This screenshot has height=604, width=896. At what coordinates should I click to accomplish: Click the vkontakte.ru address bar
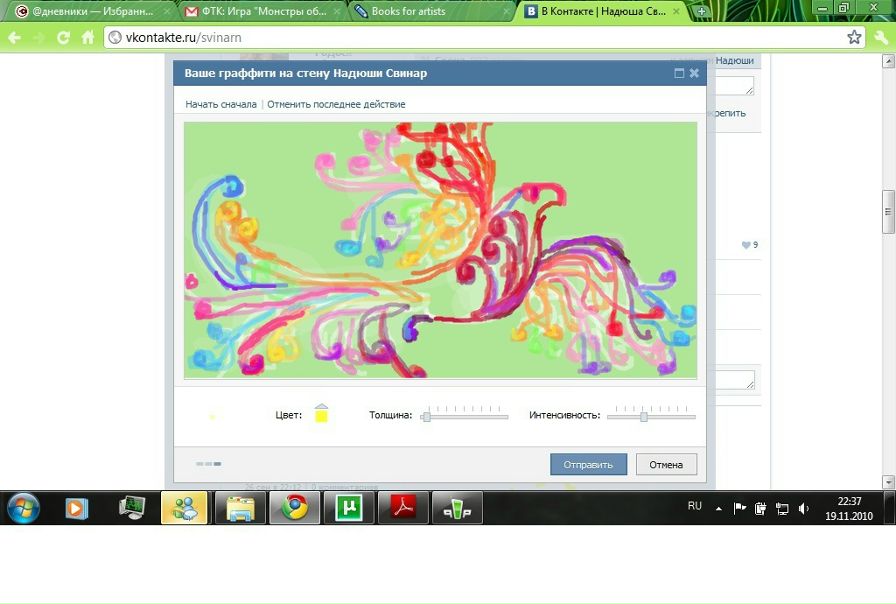point(470,37)
